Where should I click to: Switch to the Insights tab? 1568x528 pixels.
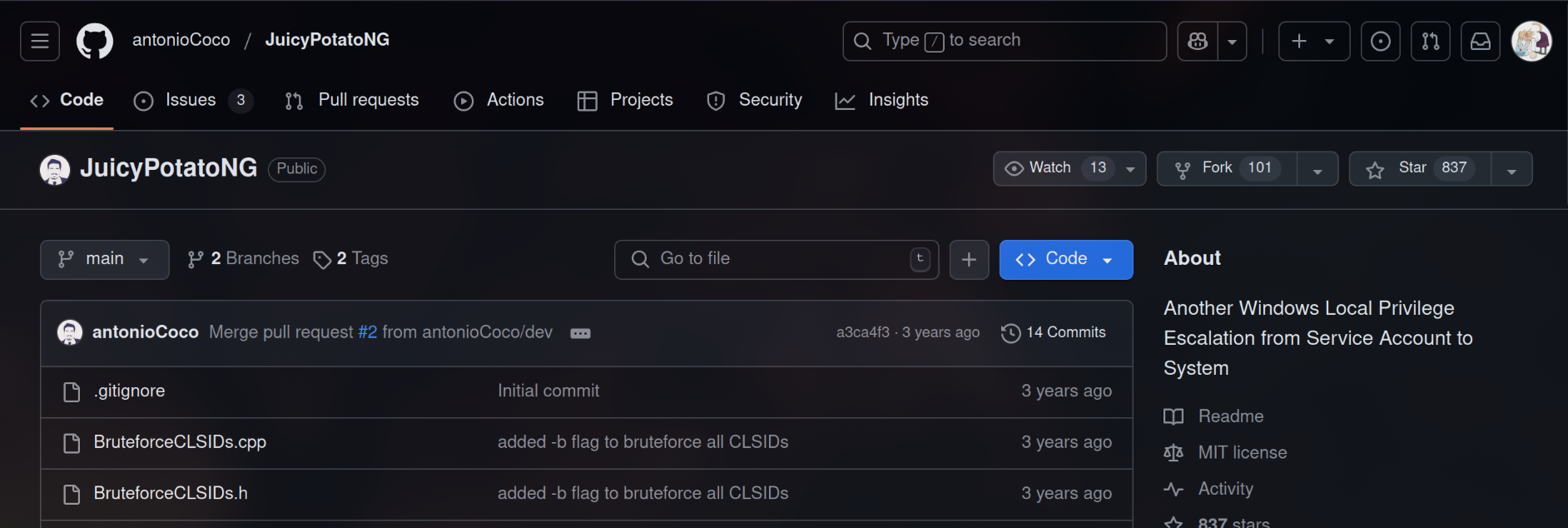tap(882, 100)
